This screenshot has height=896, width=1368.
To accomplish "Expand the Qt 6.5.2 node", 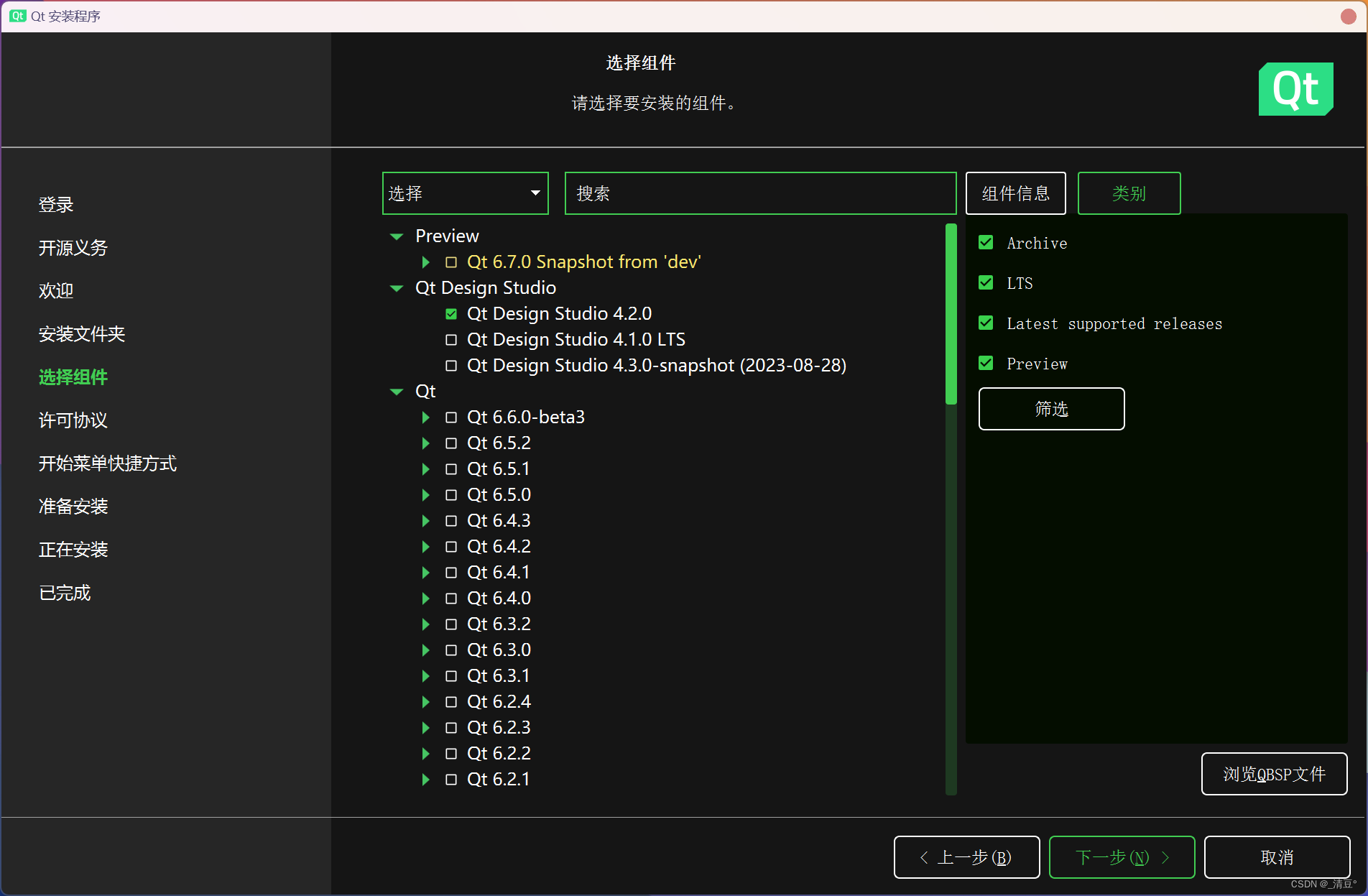I will click(x=425, y=443).
